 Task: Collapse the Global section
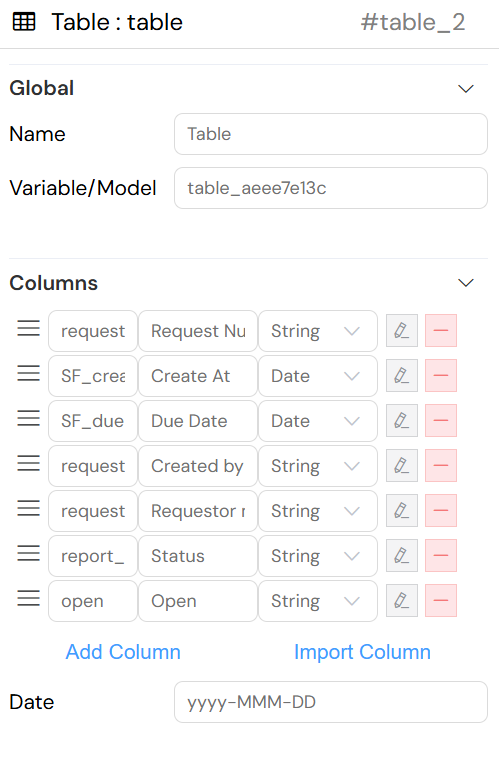pos(466,89)
